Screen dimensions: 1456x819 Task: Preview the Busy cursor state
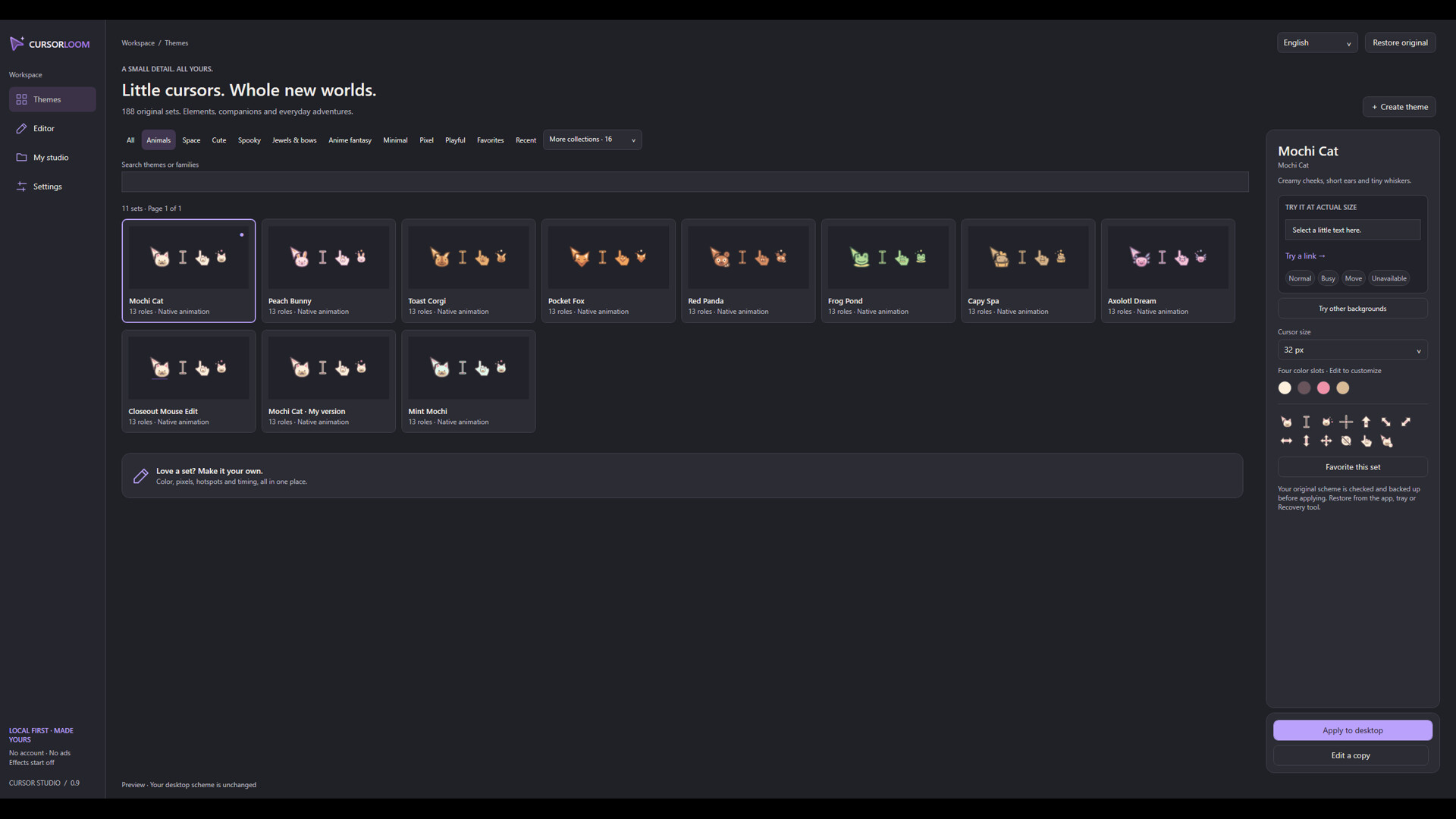1328,278
